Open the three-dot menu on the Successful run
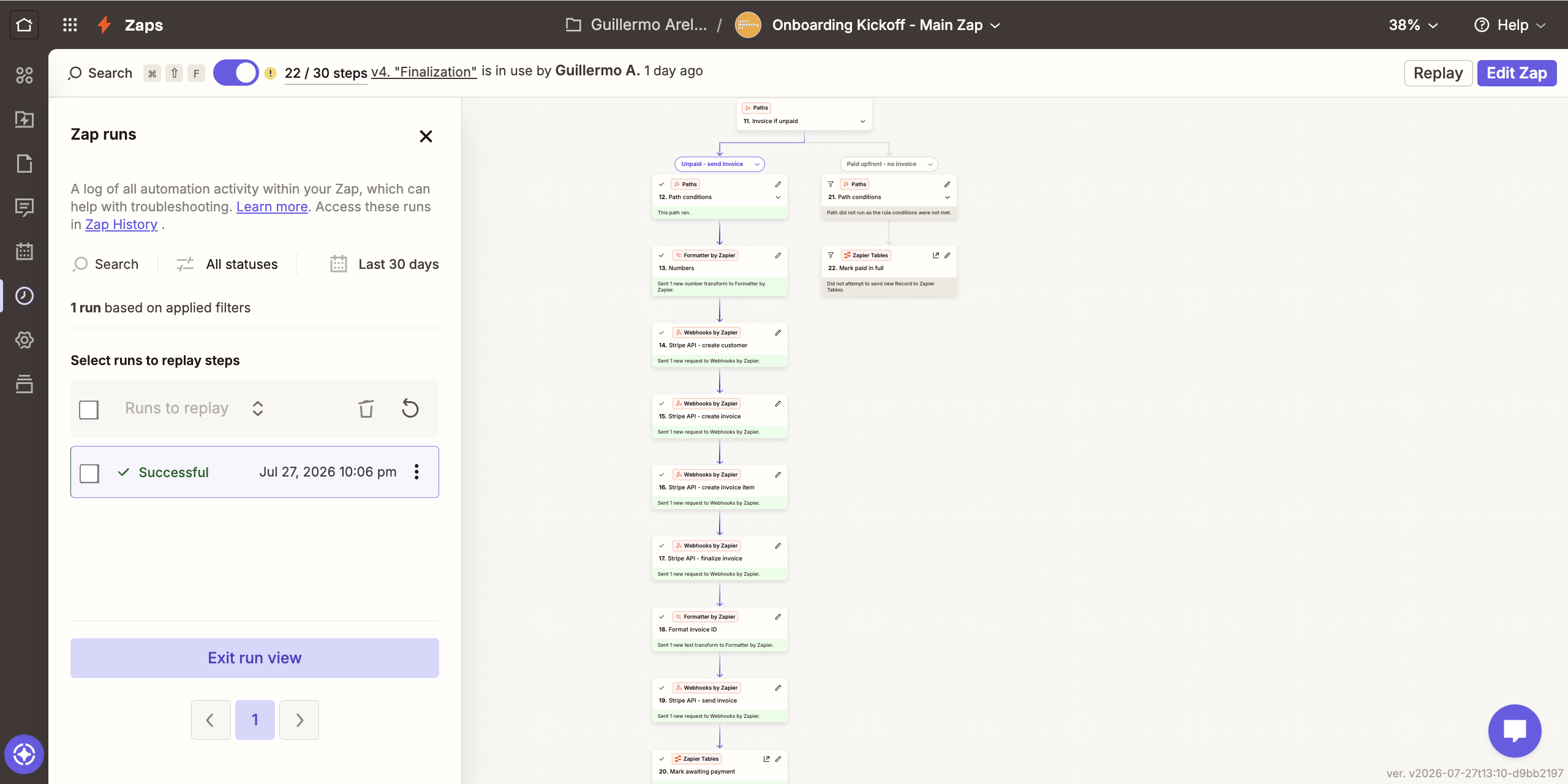The height and width of the screenshot is (784, 1568). coord(417,472)
